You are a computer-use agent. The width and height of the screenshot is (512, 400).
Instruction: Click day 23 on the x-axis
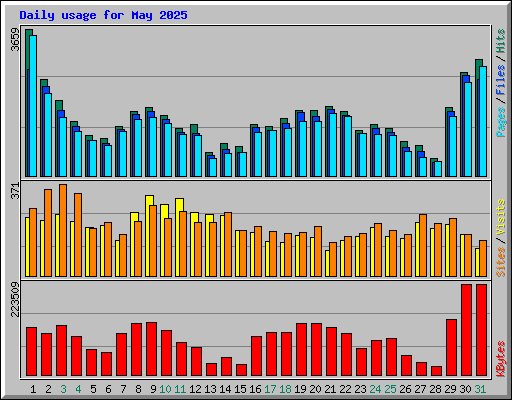(360, 389)
